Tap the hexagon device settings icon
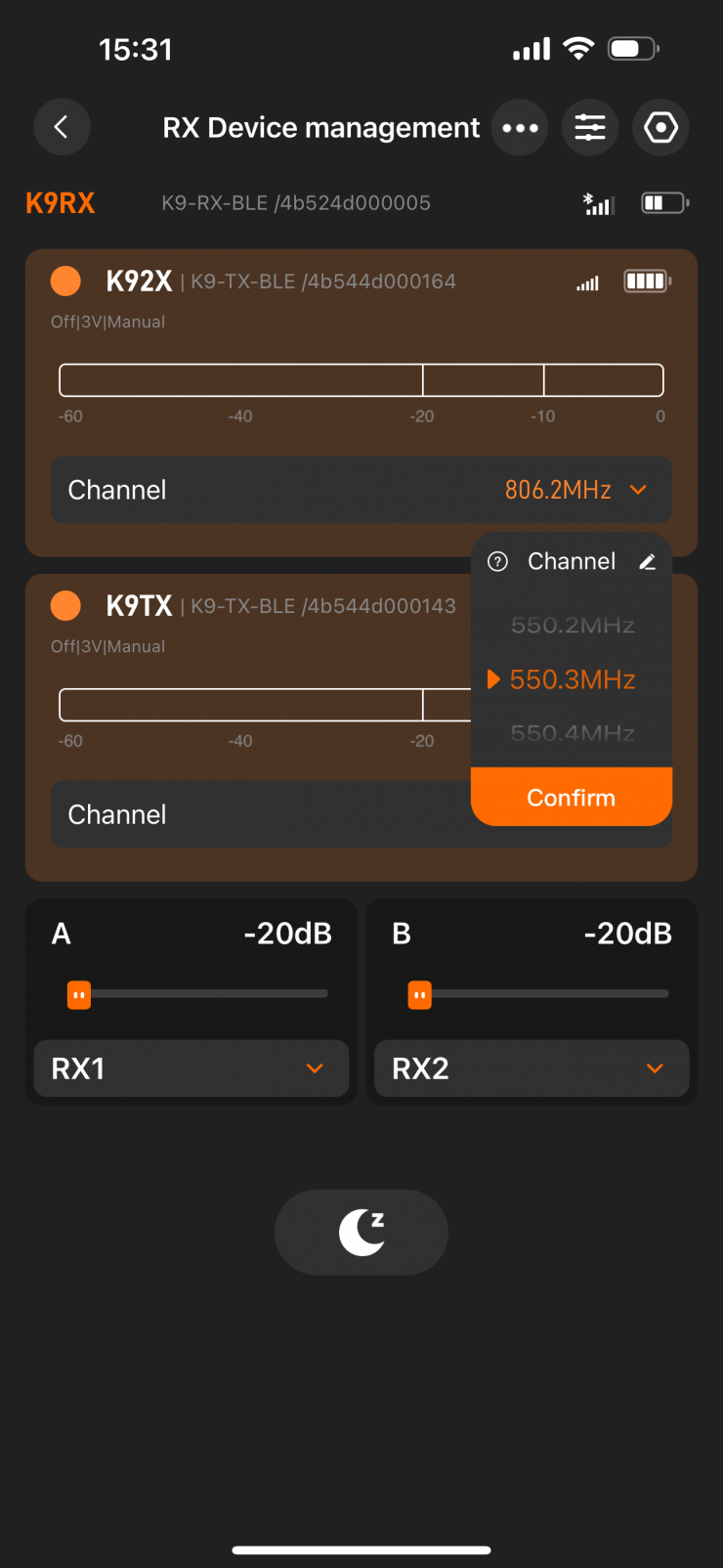Image resolution: width=723 pixels, height=1568 pixels. click(661, 127)
